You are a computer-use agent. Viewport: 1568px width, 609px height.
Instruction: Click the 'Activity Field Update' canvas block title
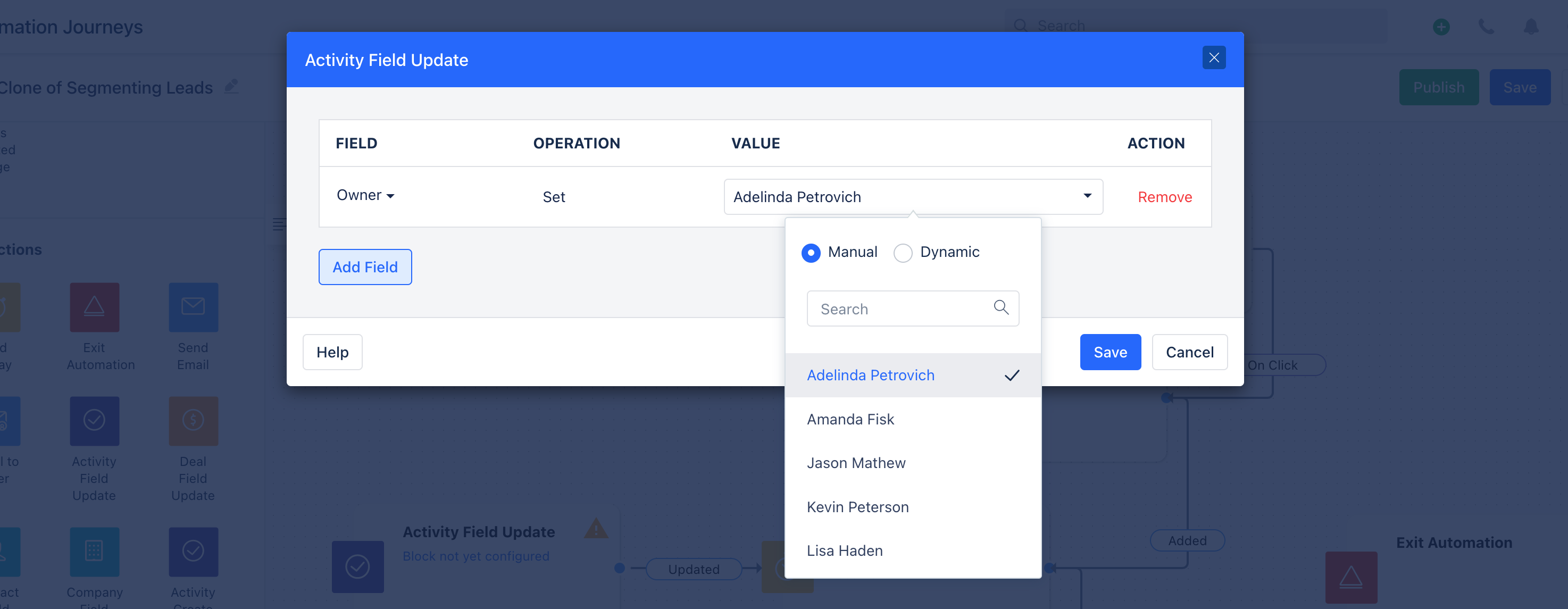(x=479, y=532)
